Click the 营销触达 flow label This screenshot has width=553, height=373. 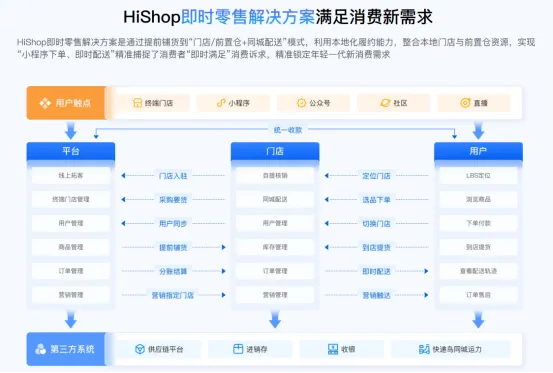pyautogui.click(x=376, y=295)
